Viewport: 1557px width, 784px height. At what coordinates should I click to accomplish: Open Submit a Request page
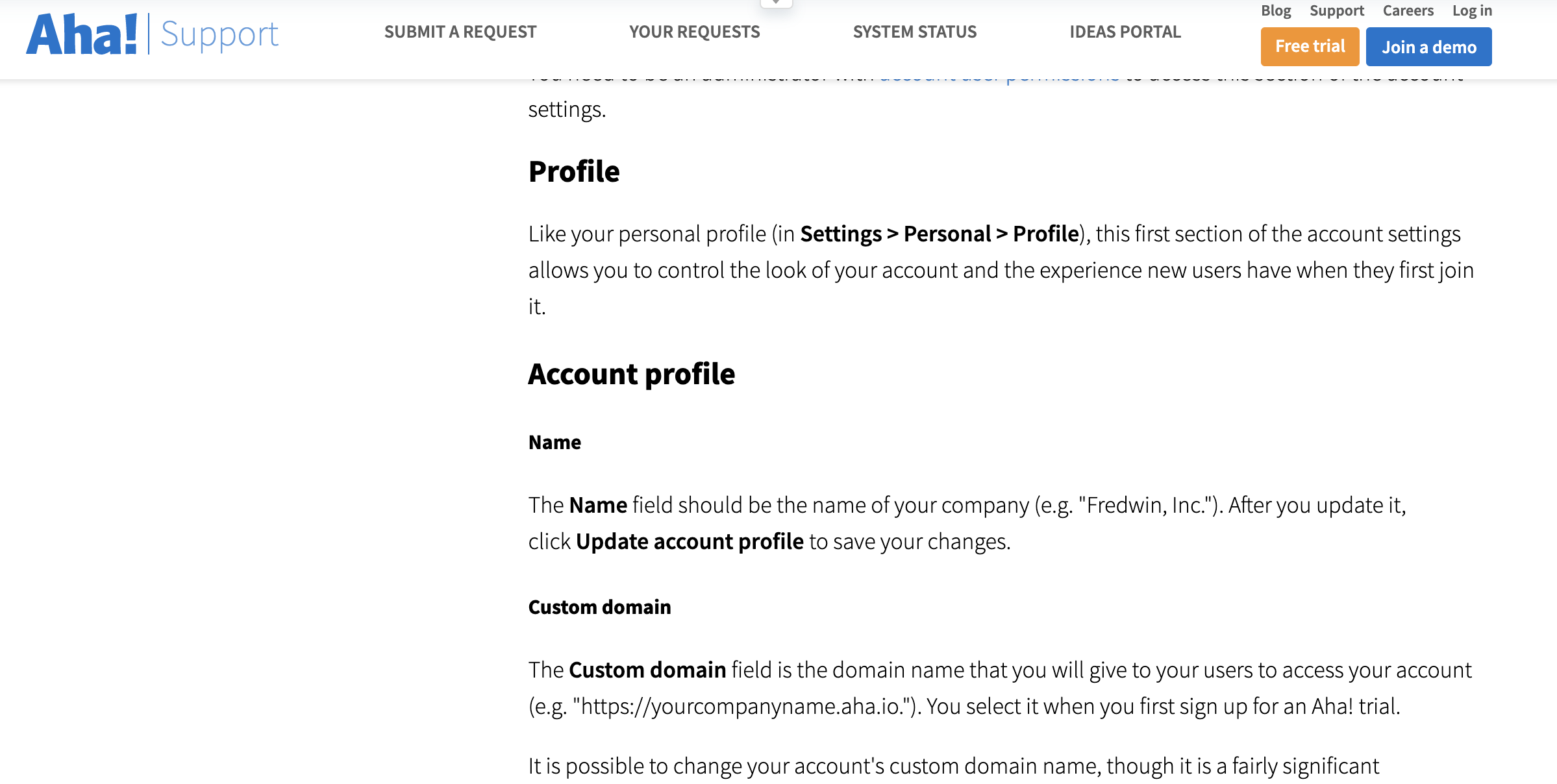[x=460, y=32]
